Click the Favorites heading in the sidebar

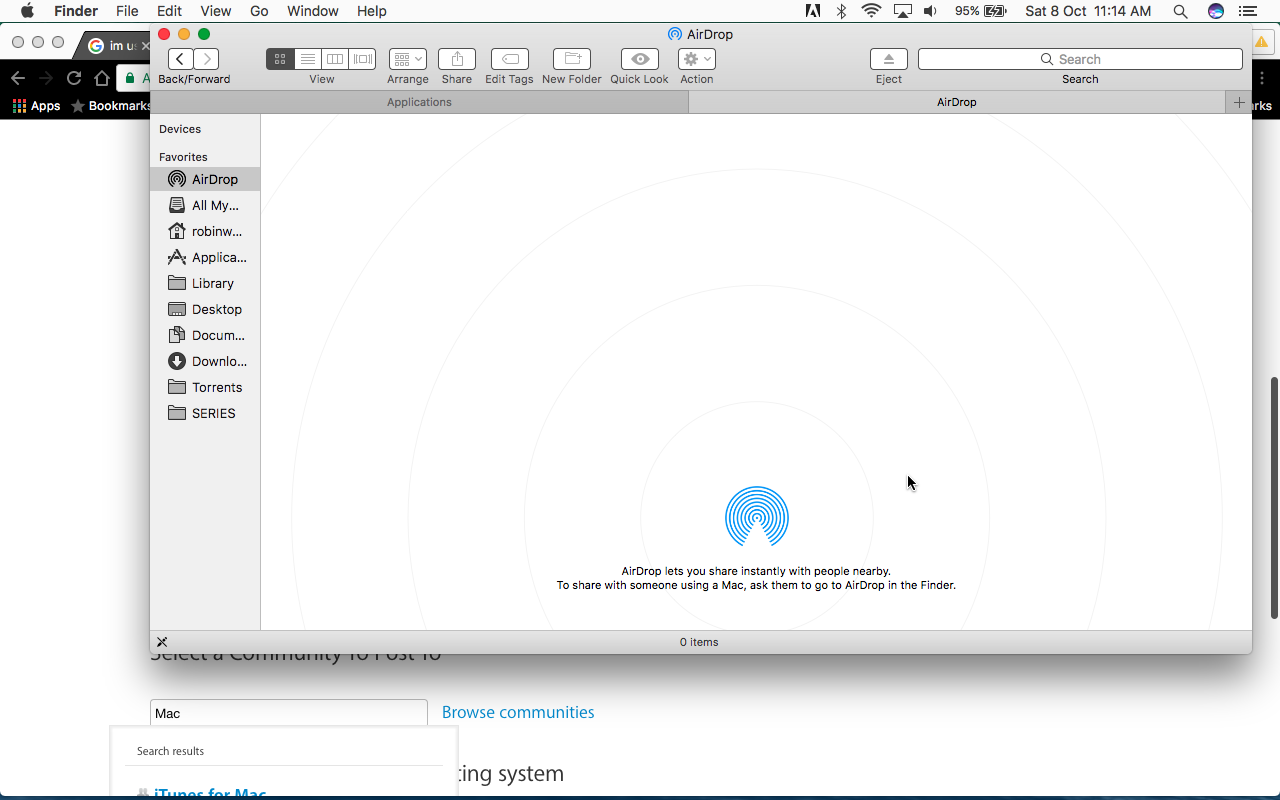point(183,157)
